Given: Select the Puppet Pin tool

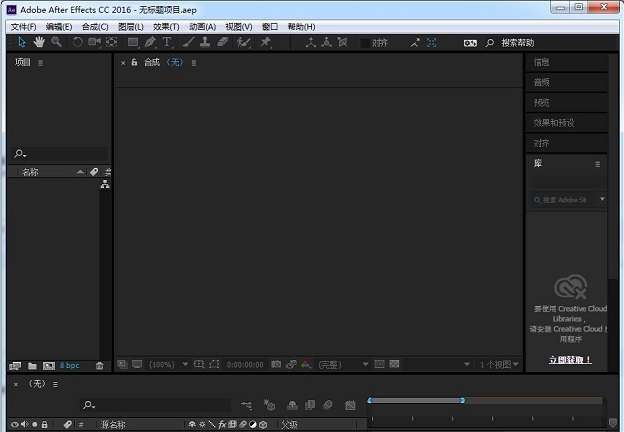Looking at the screenshot, I should coord(265,42).
